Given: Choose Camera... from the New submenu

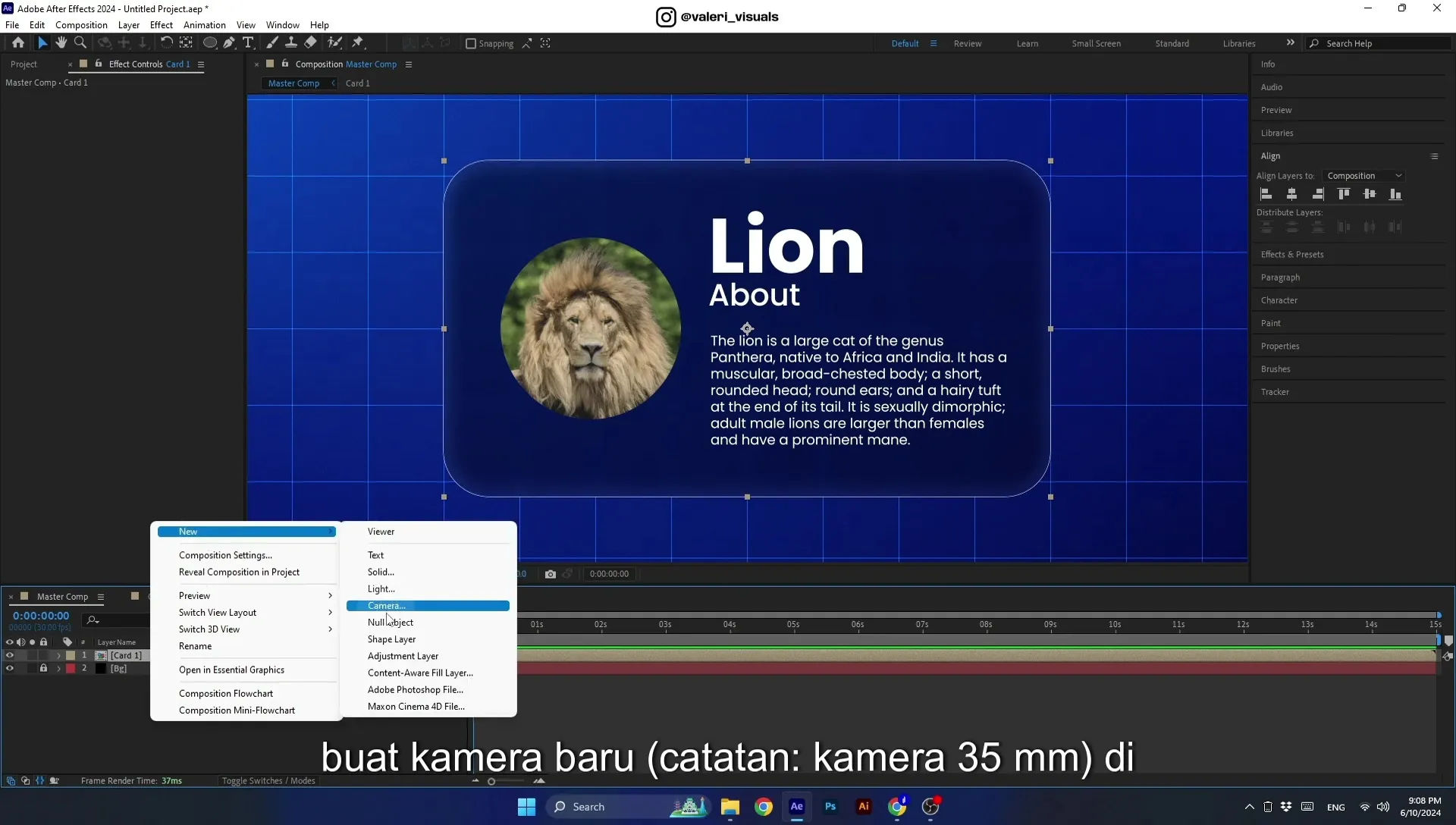Looking at the screenshot, I should pos(428,606).
